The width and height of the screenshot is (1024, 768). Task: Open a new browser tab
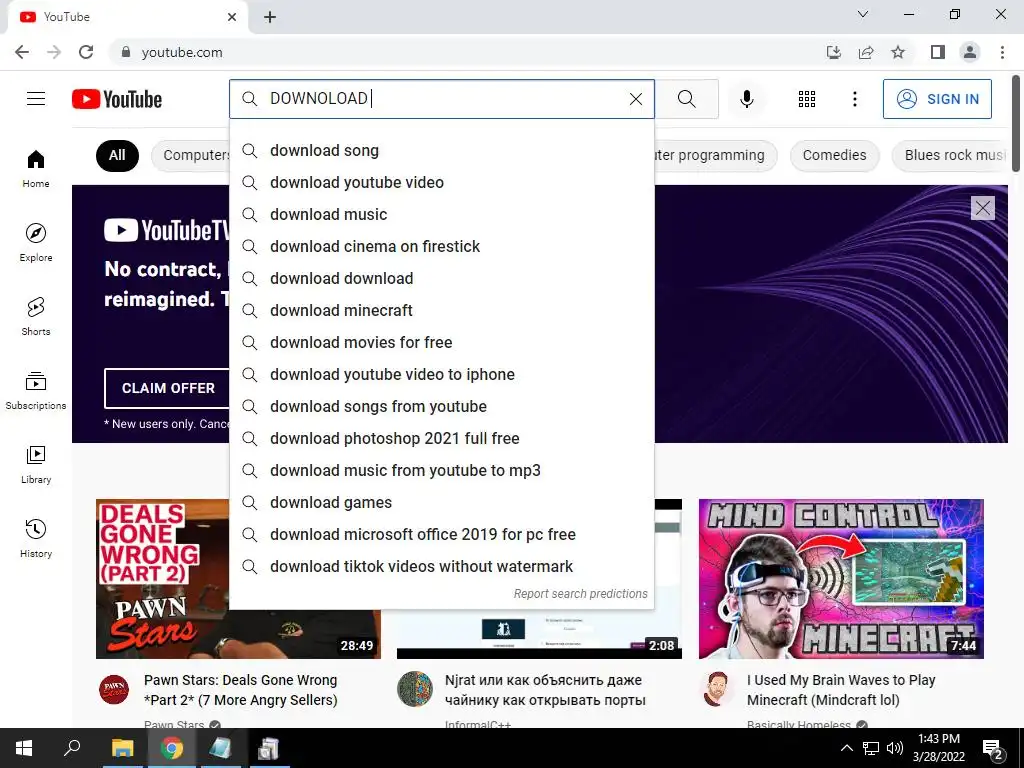coord(270,17)
